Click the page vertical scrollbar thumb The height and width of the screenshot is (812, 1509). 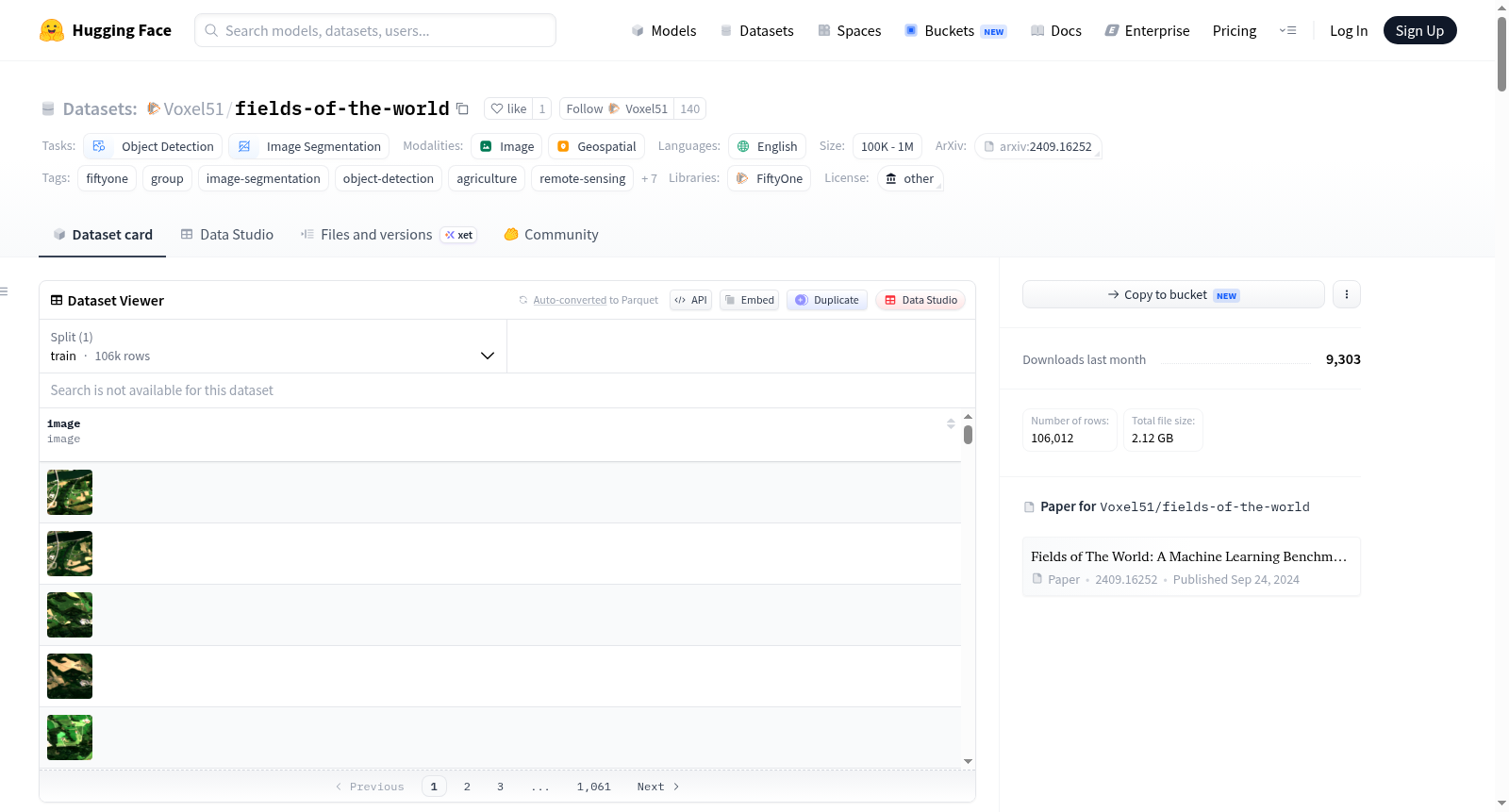(1501, 54)
